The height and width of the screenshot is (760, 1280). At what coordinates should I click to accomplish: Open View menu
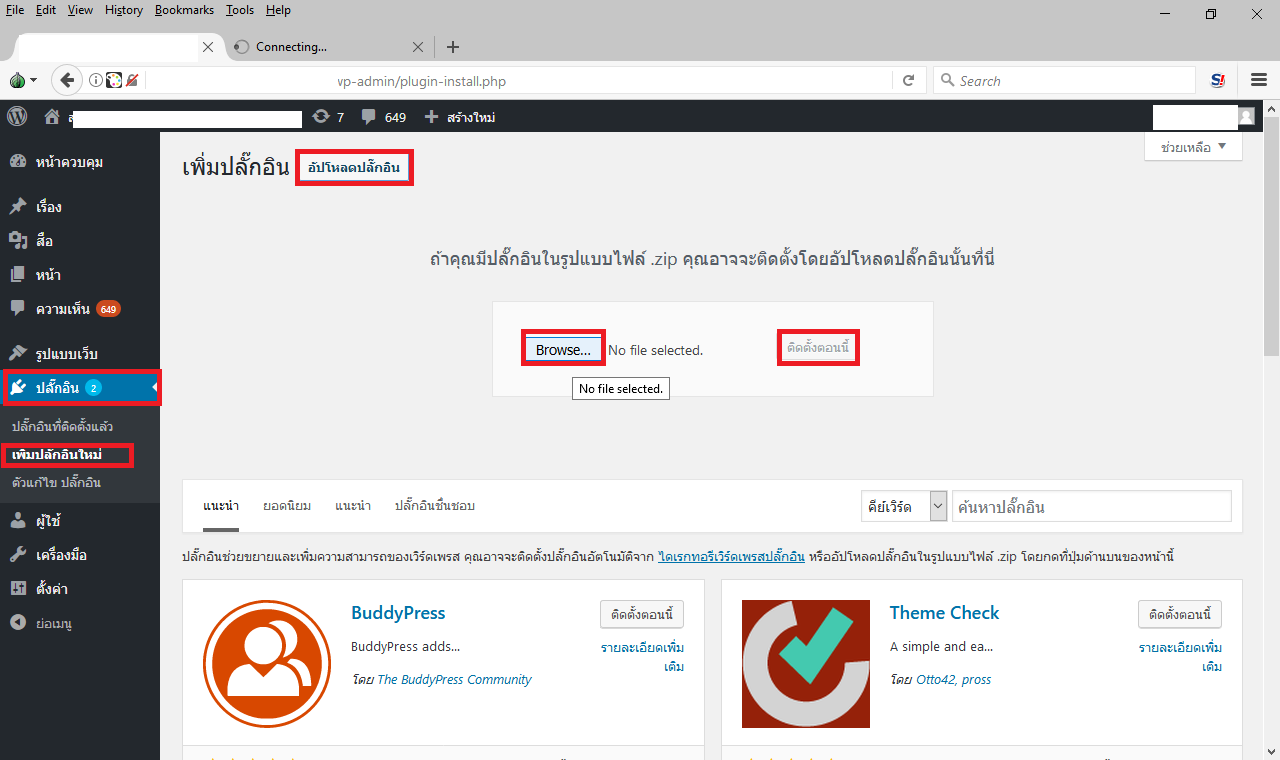(81, 10)
